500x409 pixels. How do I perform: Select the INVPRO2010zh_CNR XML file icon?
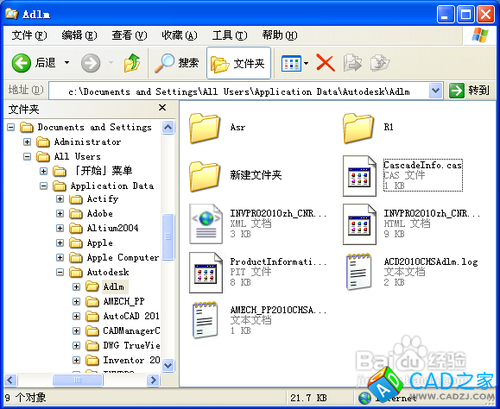click(x=206, y=224)
